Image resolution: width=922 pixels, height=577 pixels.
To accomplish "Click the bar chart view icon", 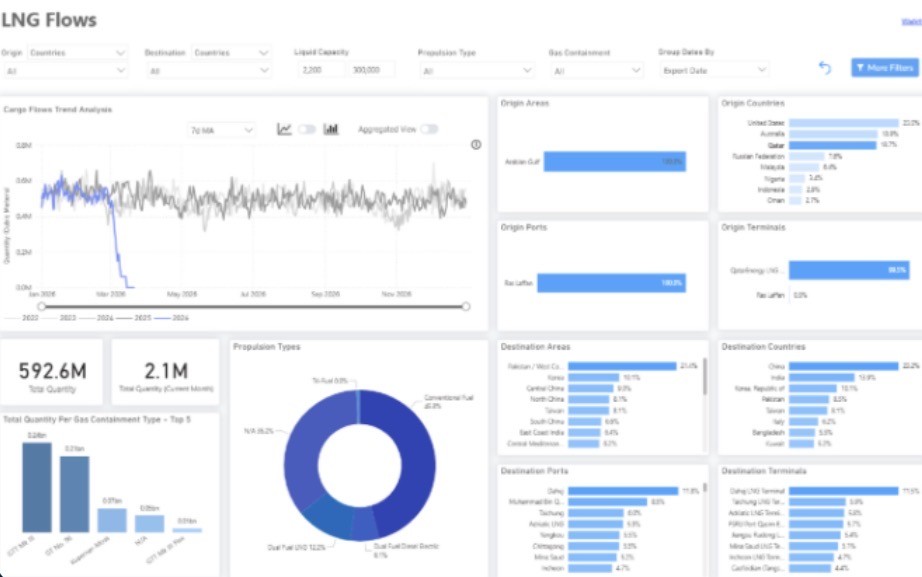I will tap(331, 129).
